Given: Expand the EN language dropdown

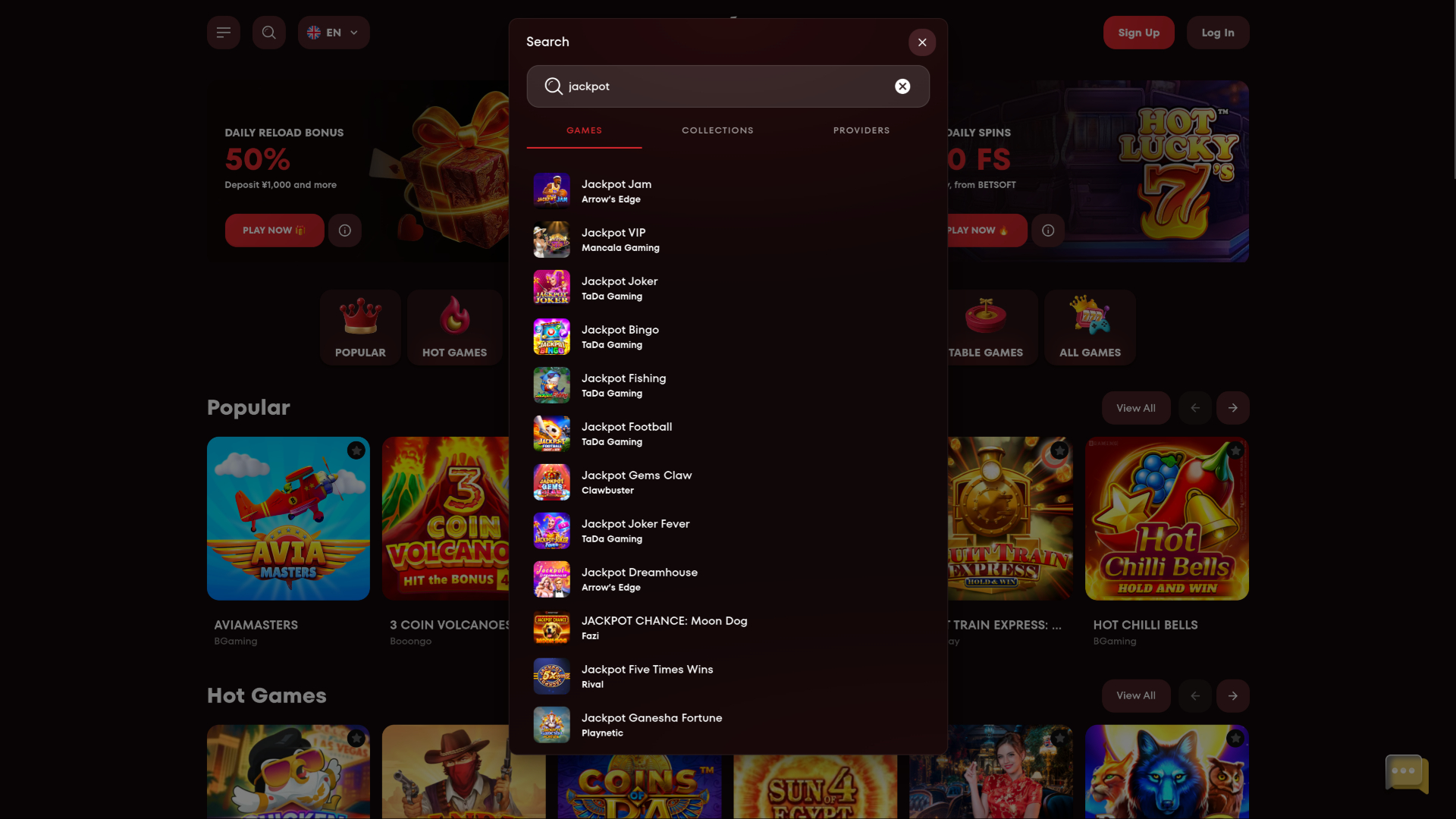Looking at the screenshot, I should click(334, 33).
